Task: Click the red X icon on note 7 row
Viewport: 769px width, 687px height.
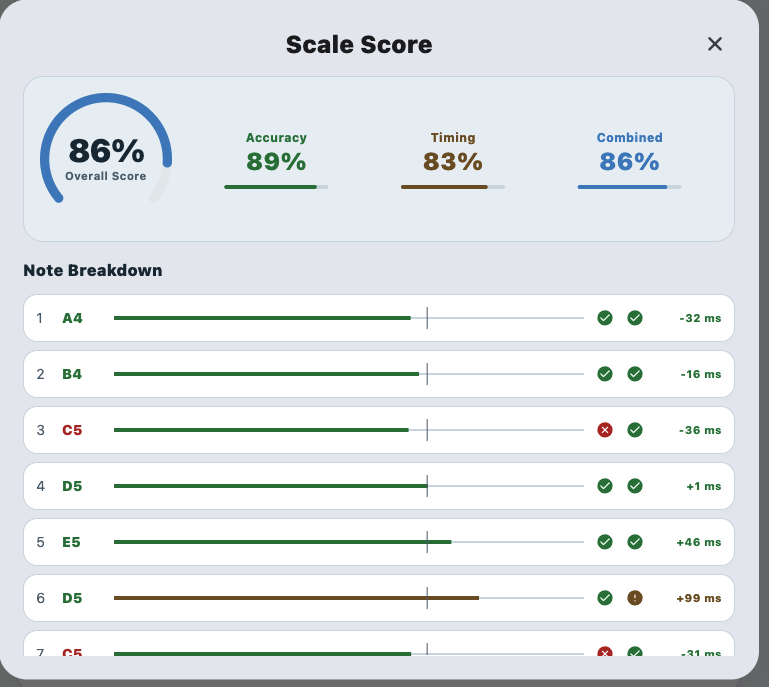Action: pos(605,652)
